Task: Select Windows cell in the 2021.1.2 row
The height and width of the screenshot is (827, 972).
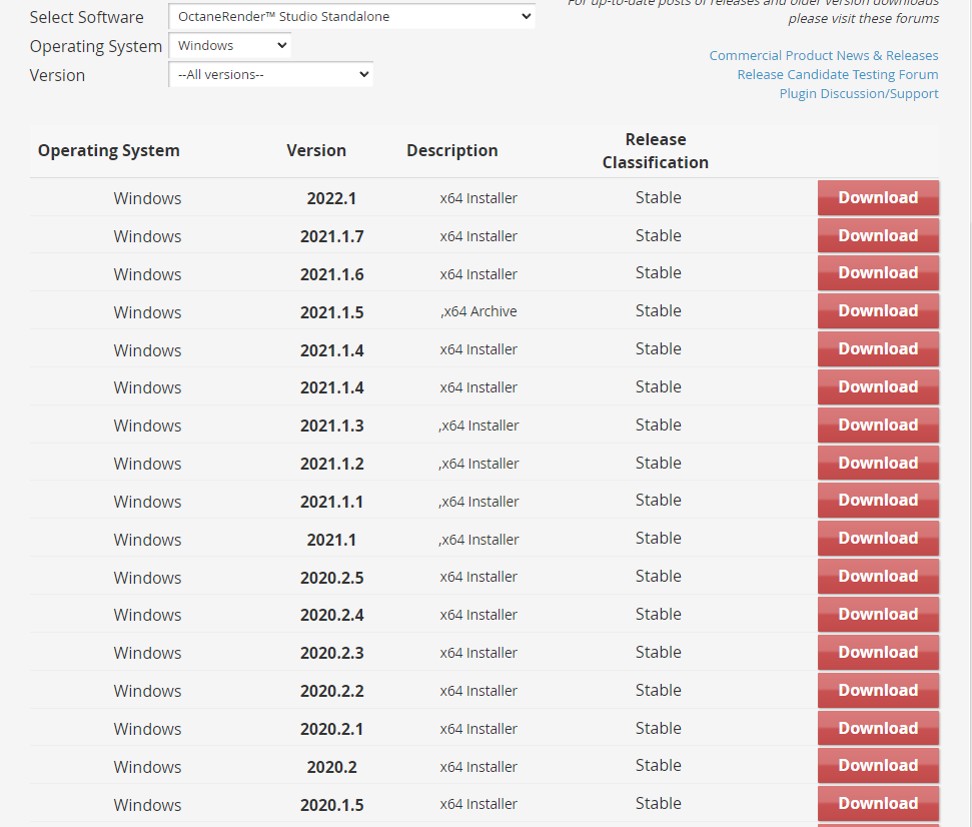Action: click(148, 464)
